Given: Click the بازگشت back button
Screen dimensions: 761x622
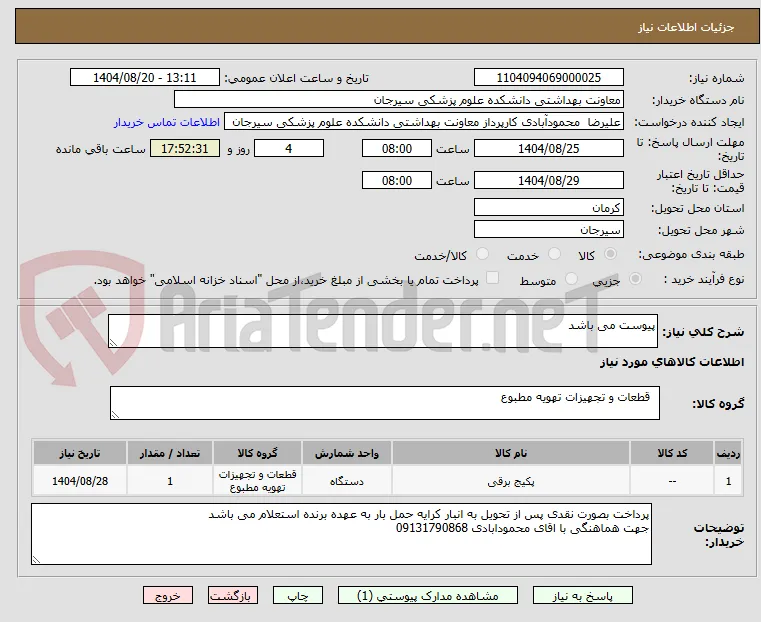Looking at the screenshot, I should click(x=233, y=595).
